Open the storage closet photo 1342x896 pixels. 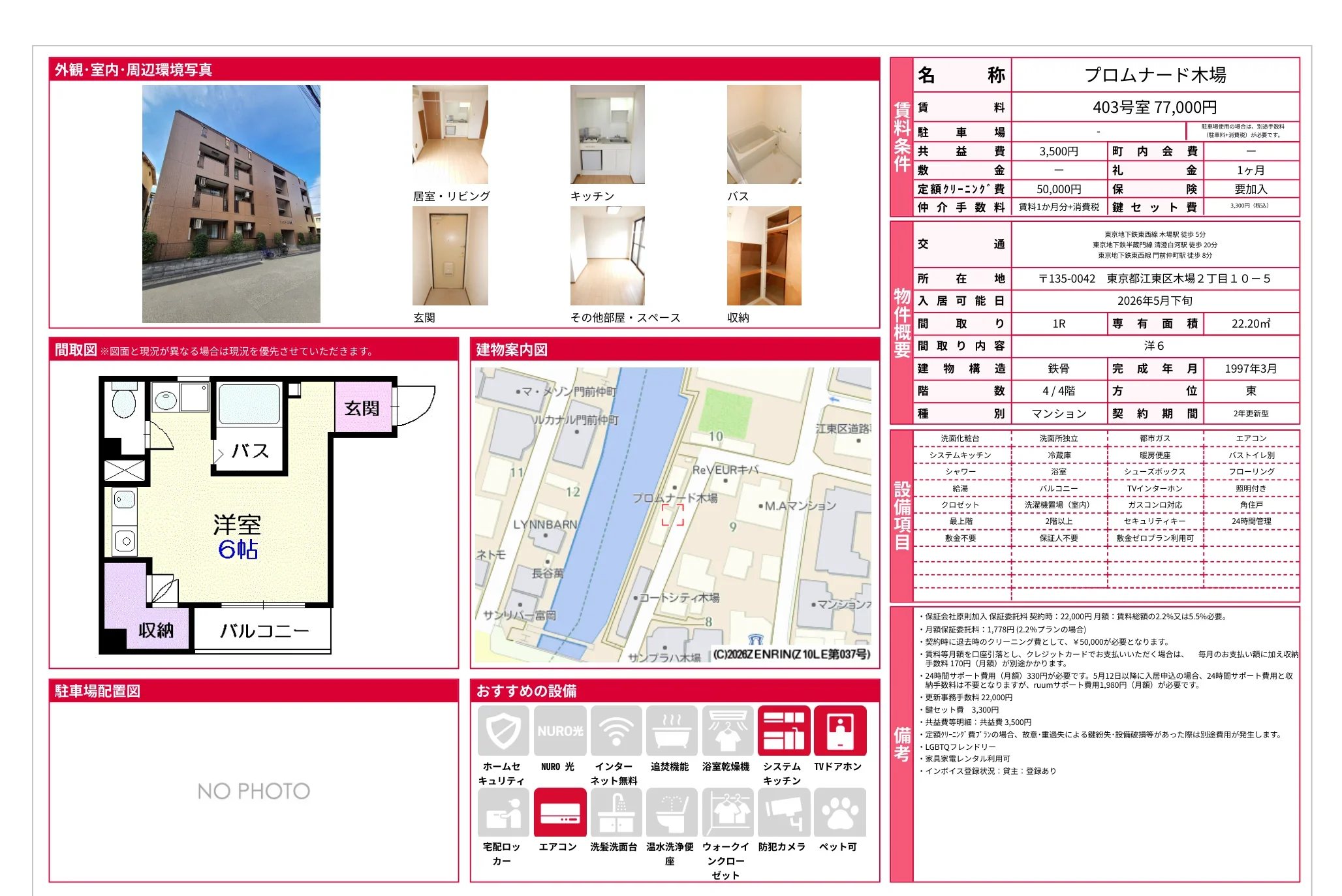764,256
